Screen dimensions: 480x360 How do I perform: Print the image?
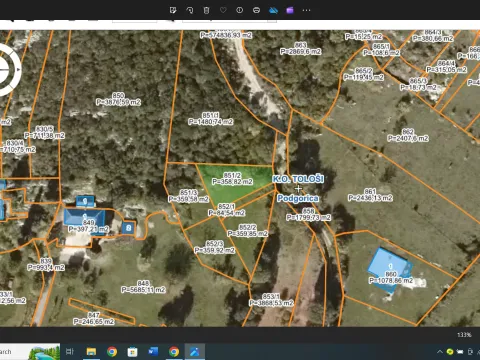tap(256, 10)
